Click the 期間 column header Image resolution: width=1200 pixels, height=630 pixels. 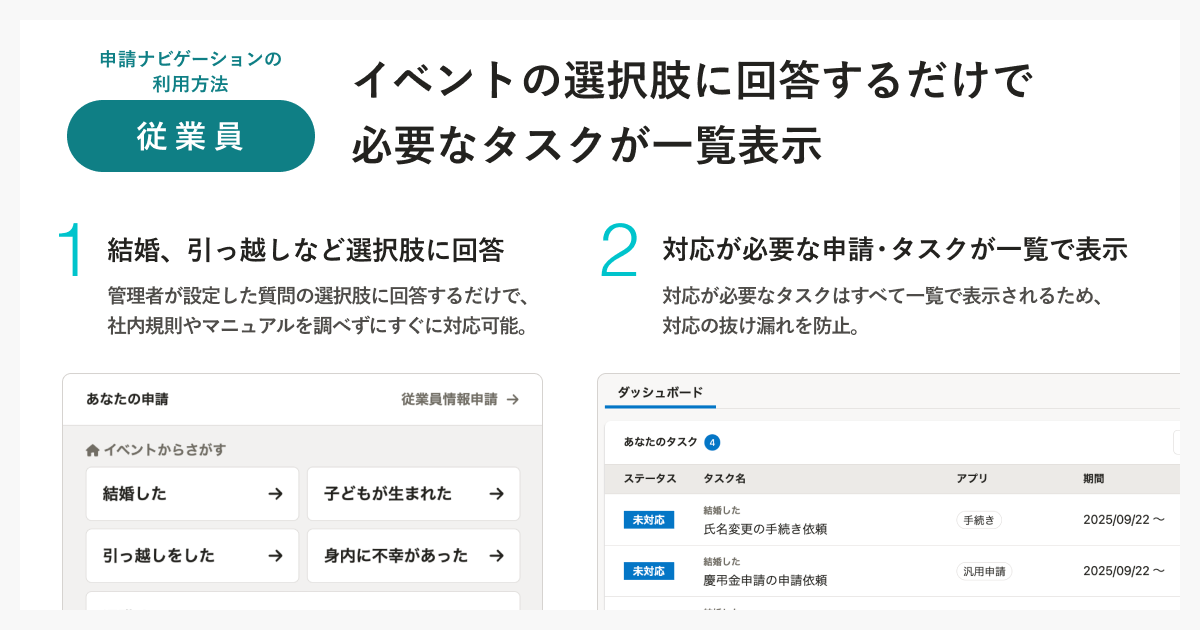tap(1095, 479)
